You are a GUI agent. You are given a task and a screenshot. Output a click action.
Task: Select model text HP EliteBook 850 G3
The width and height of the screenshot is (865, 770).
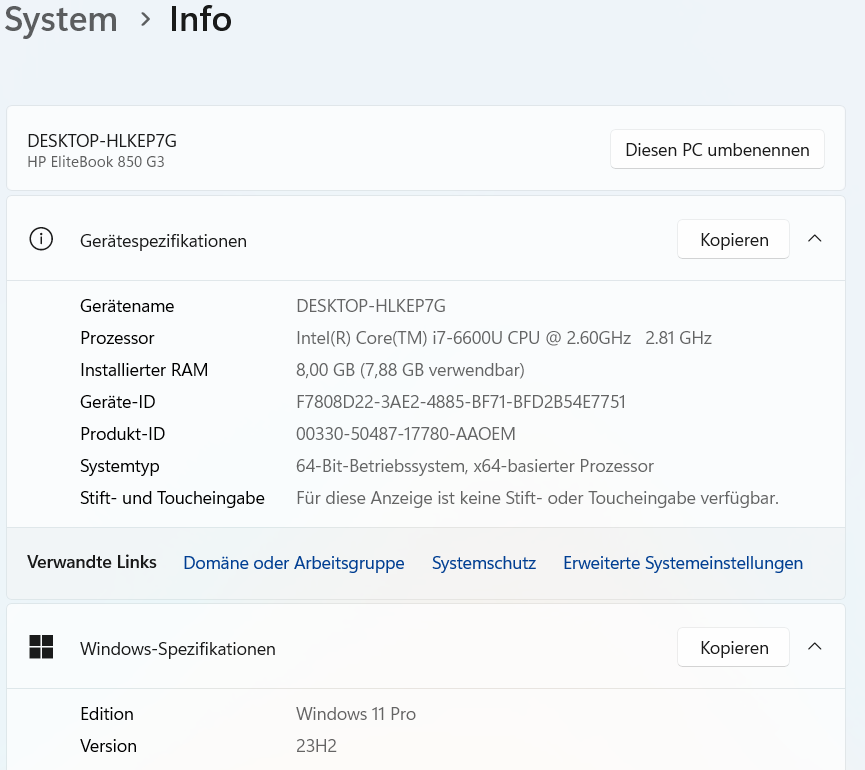coord(96,162)
